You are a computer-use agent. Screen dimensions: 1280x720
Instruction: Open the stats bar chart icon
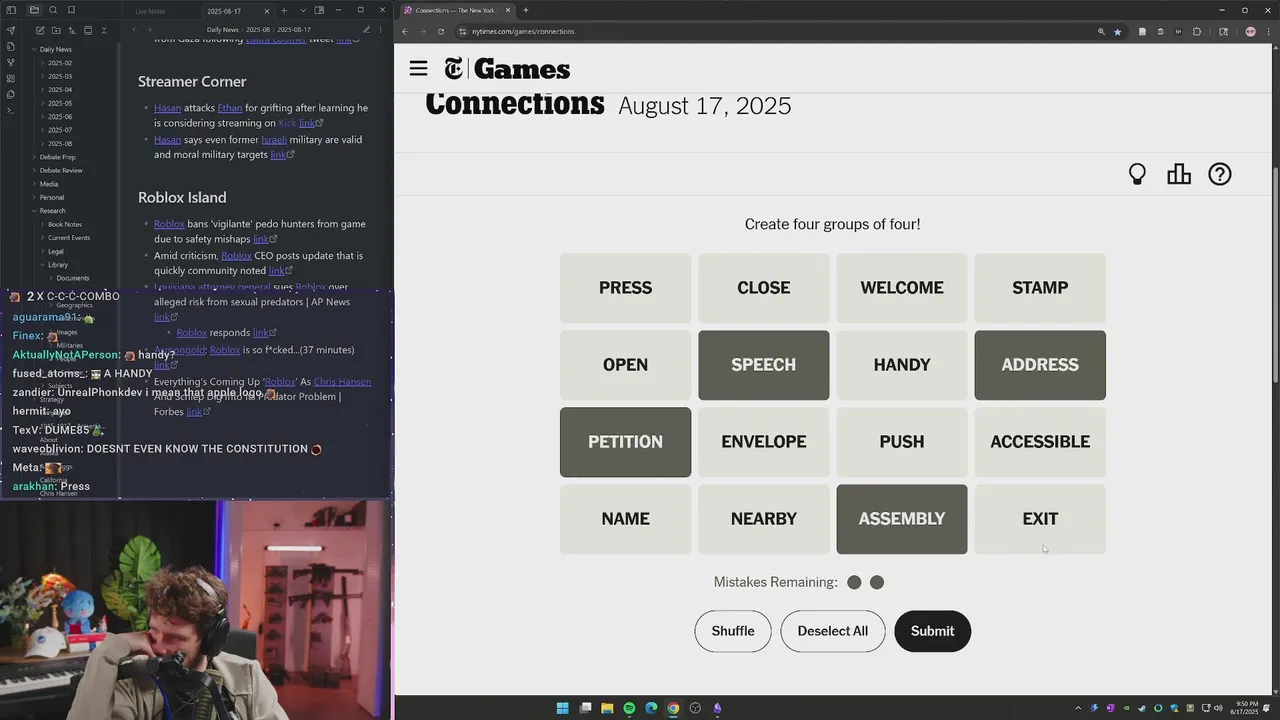click(1179, 174)
